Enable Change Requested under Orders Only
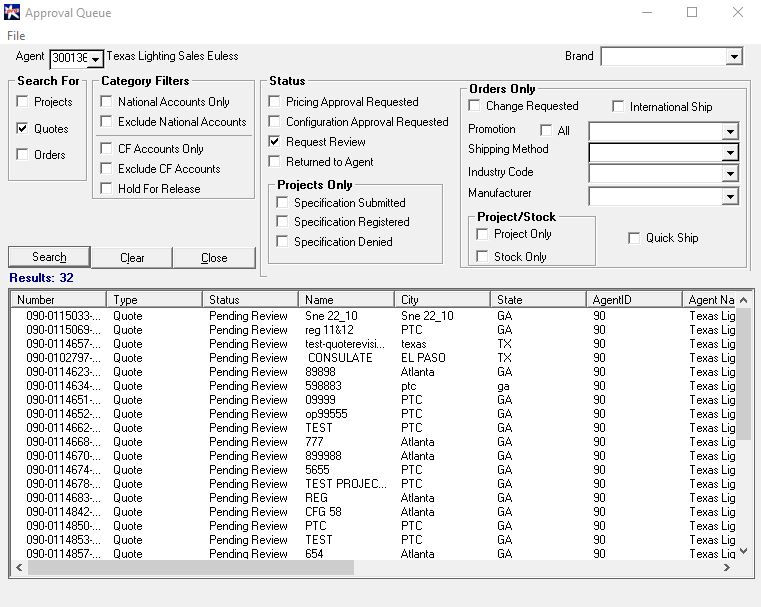761x607 pixels. pos(475,106)
